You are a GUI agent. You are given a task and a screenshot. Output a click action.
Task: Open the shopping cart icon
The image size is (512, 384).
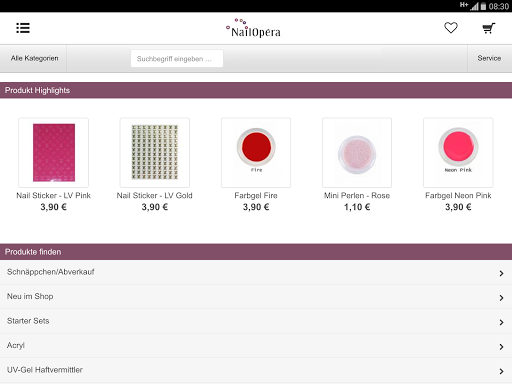(x=489, y=28)
